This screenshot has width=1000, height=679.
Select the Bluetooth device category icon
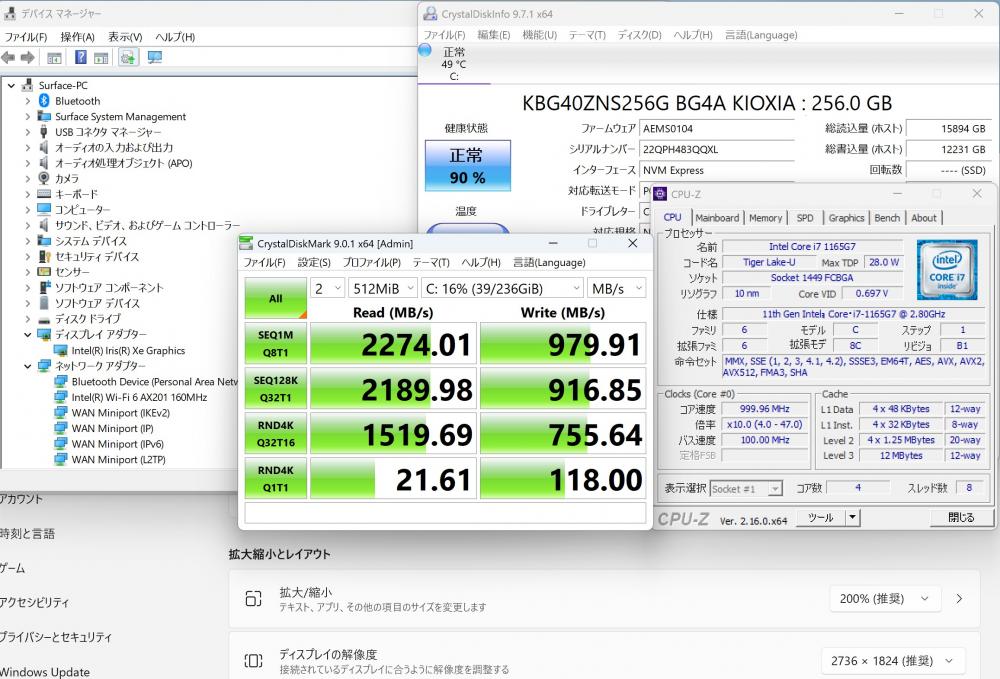[x=44, y=101]
